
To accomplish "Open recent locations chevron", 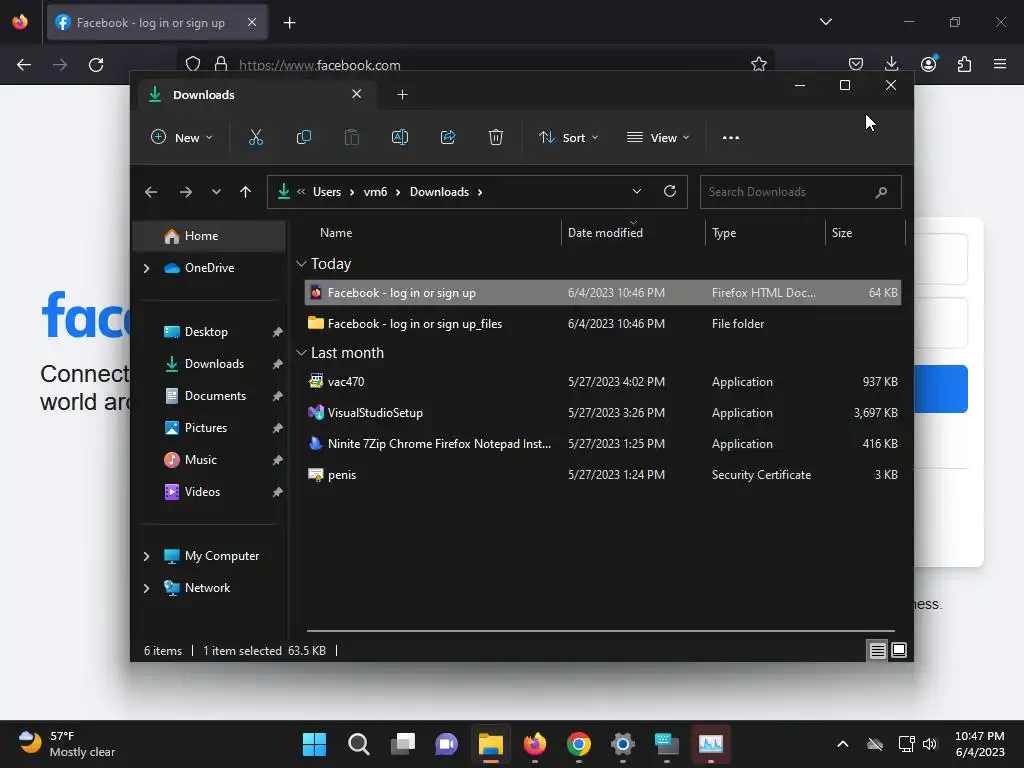I will (216, 192).
